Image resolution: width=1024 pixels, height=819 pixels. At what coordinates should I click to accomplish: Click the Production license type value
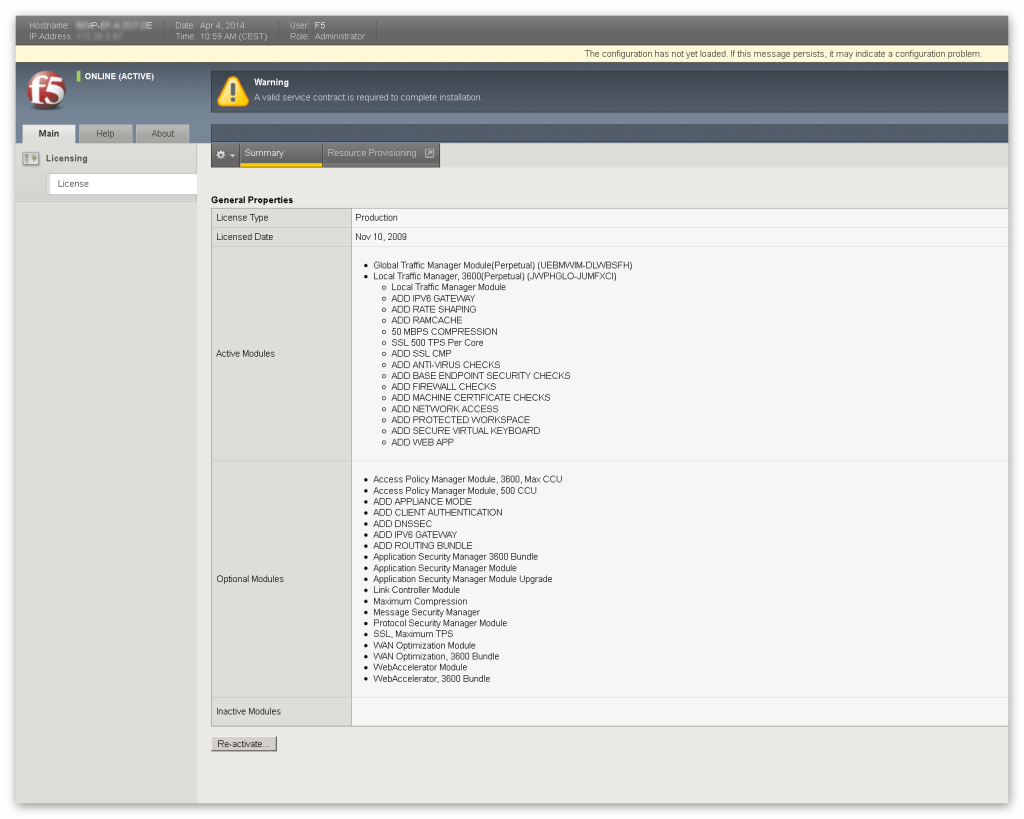[x=376, y=217]
